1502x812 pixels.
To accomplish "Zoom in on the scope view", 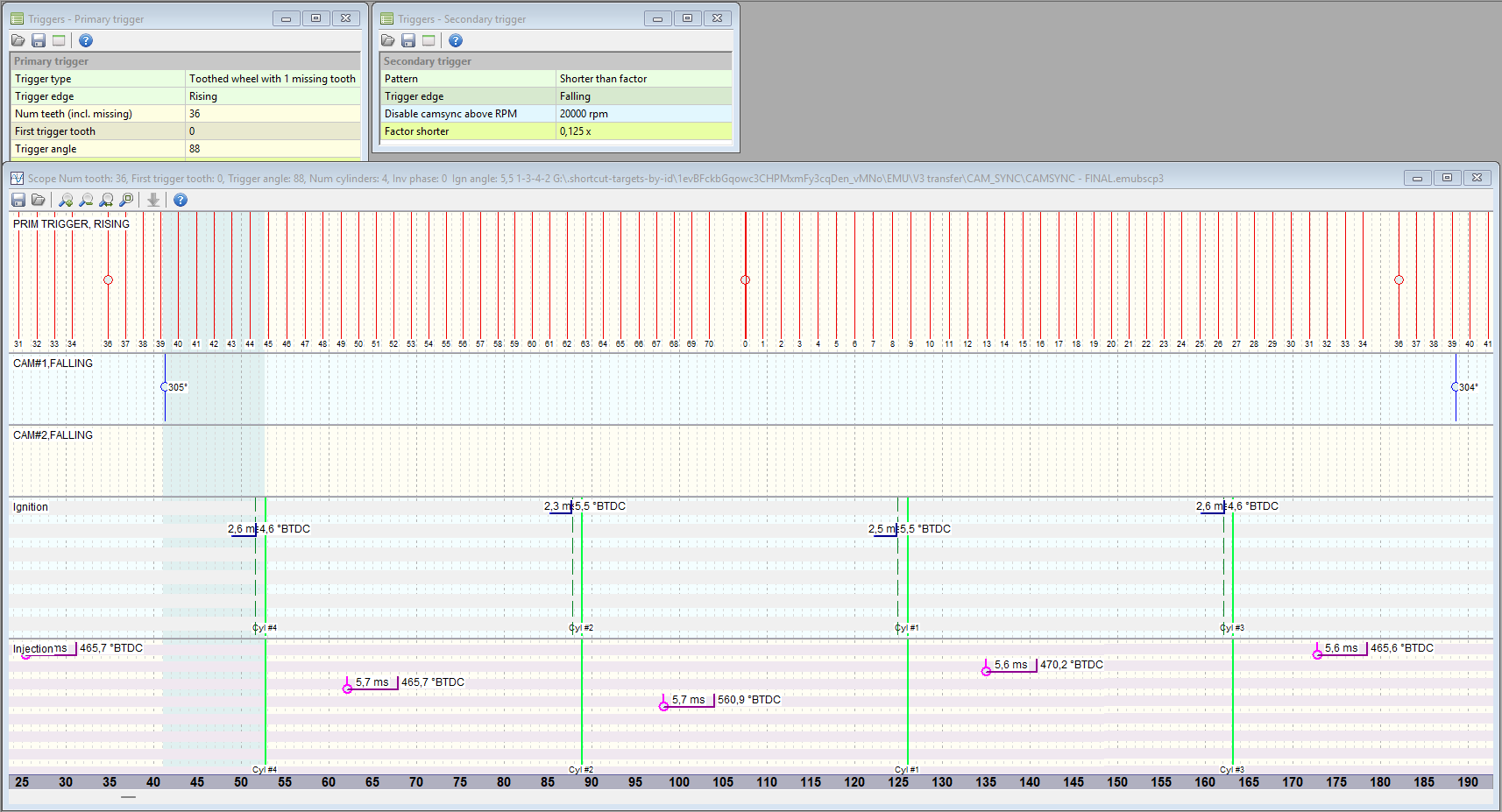I will click(x=66, y=200).
